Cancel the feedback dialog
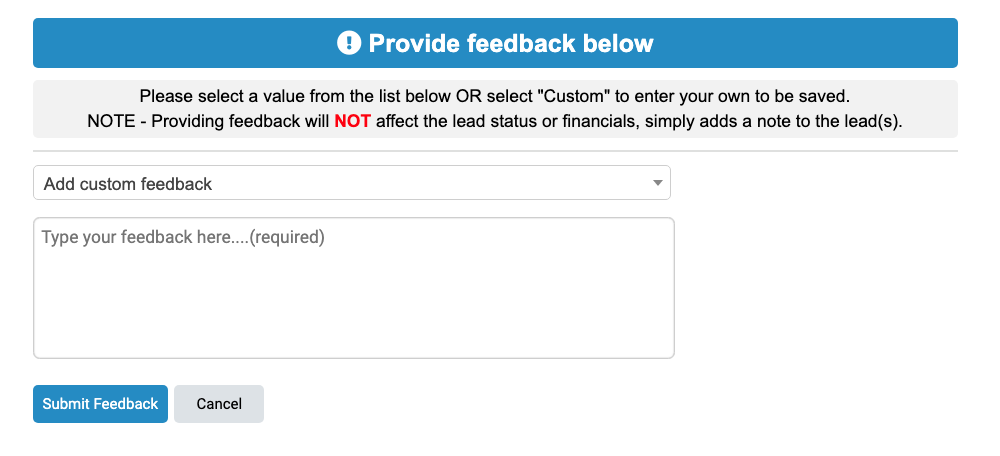Viewport: 1000px width, 456px height. [219, 404]
